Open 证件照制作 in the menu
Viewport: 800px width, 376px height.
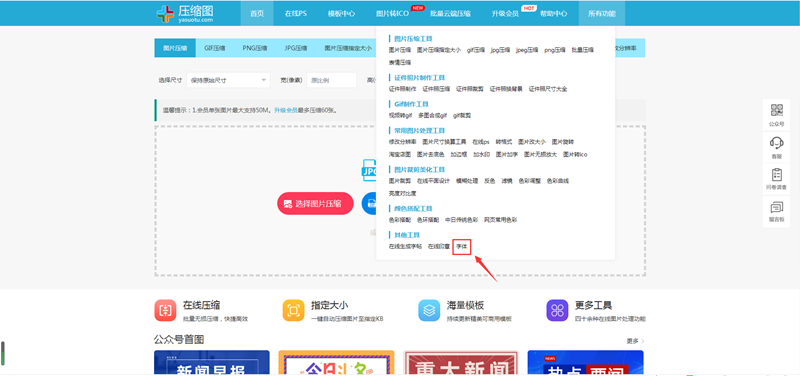click(x=402, y=89)
